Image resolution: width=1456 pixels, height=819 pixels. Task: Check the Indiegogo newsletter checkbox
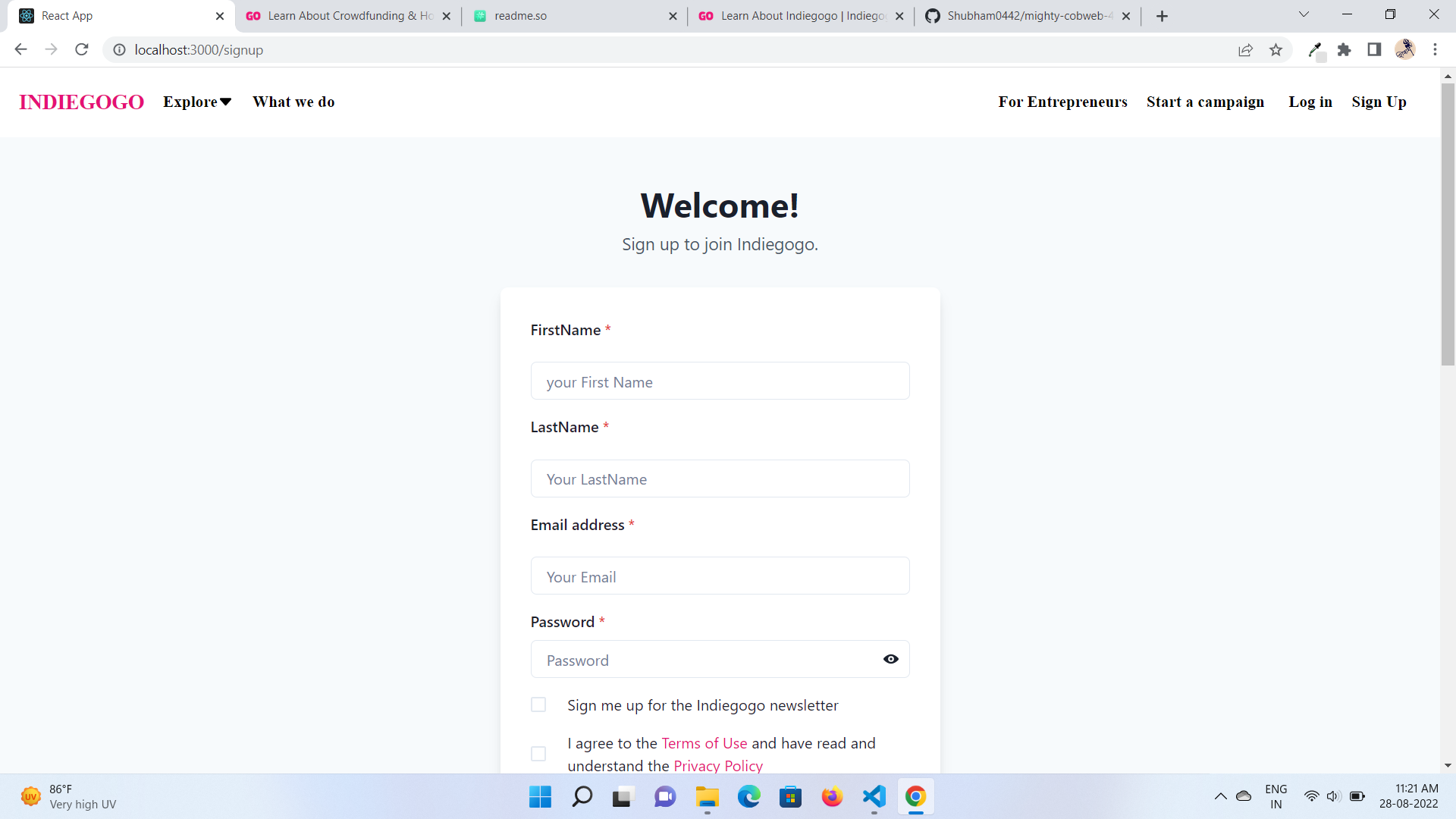pyautogui.click(x=538, y=704)
